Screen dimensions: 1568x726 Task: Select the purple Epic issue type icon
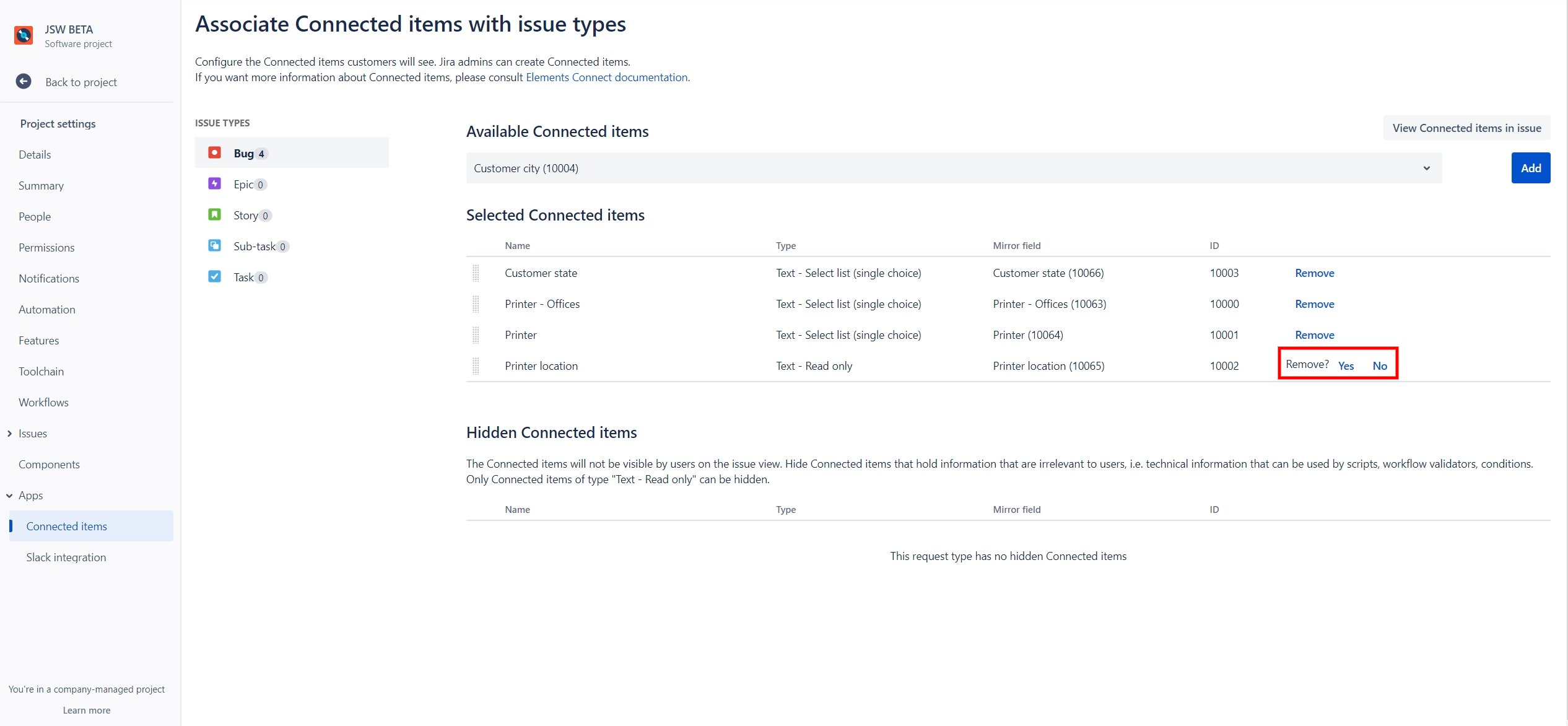click(x=214, y=184)
